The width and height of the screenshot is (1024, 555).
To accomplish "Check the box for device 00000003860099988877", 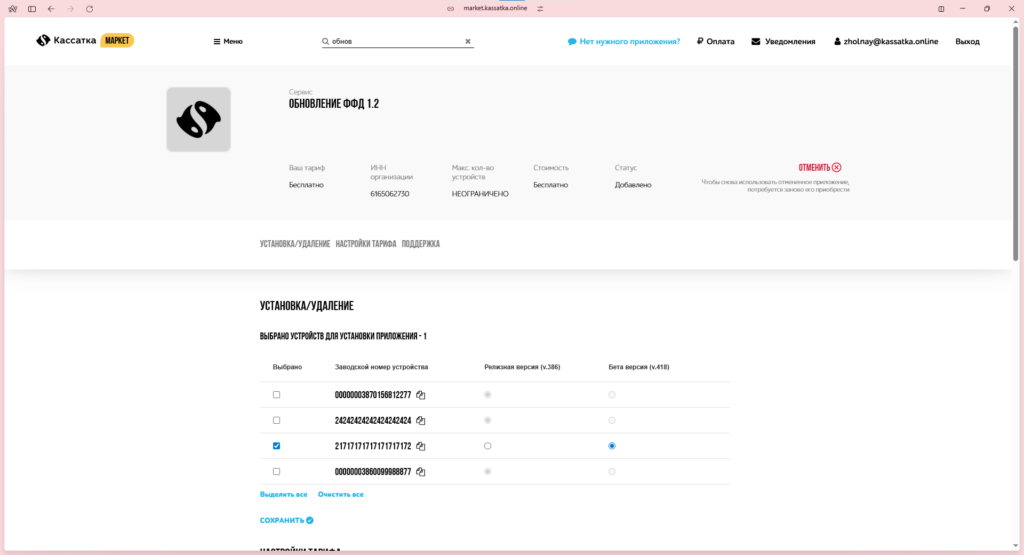I will [x=276, y=471].
